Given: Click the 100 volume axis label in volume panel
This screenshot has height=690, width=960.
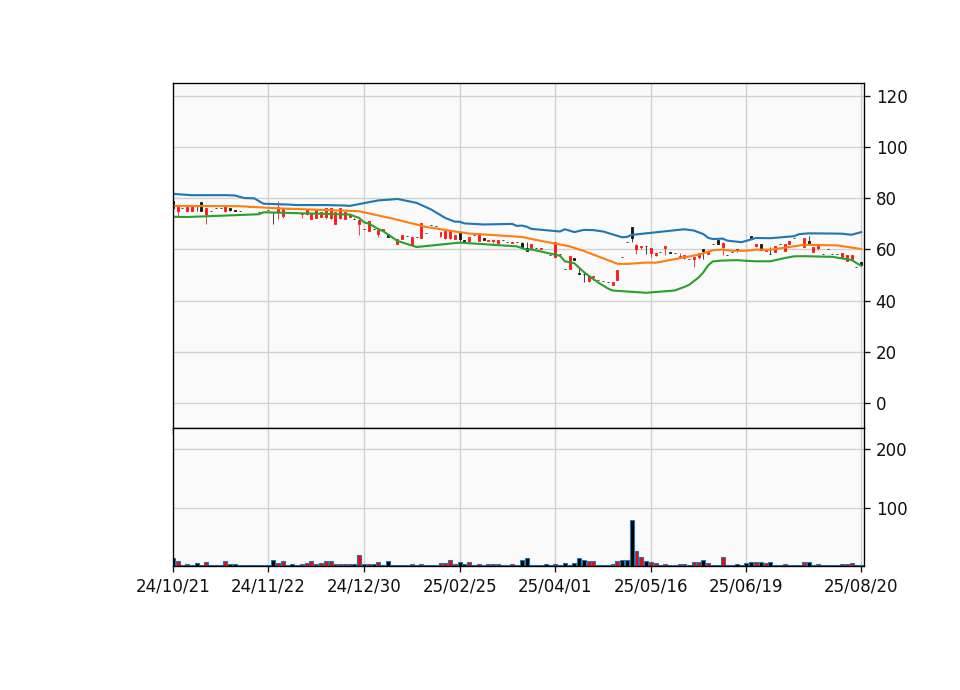Looking at the screenshot, I should pos(892,509).
